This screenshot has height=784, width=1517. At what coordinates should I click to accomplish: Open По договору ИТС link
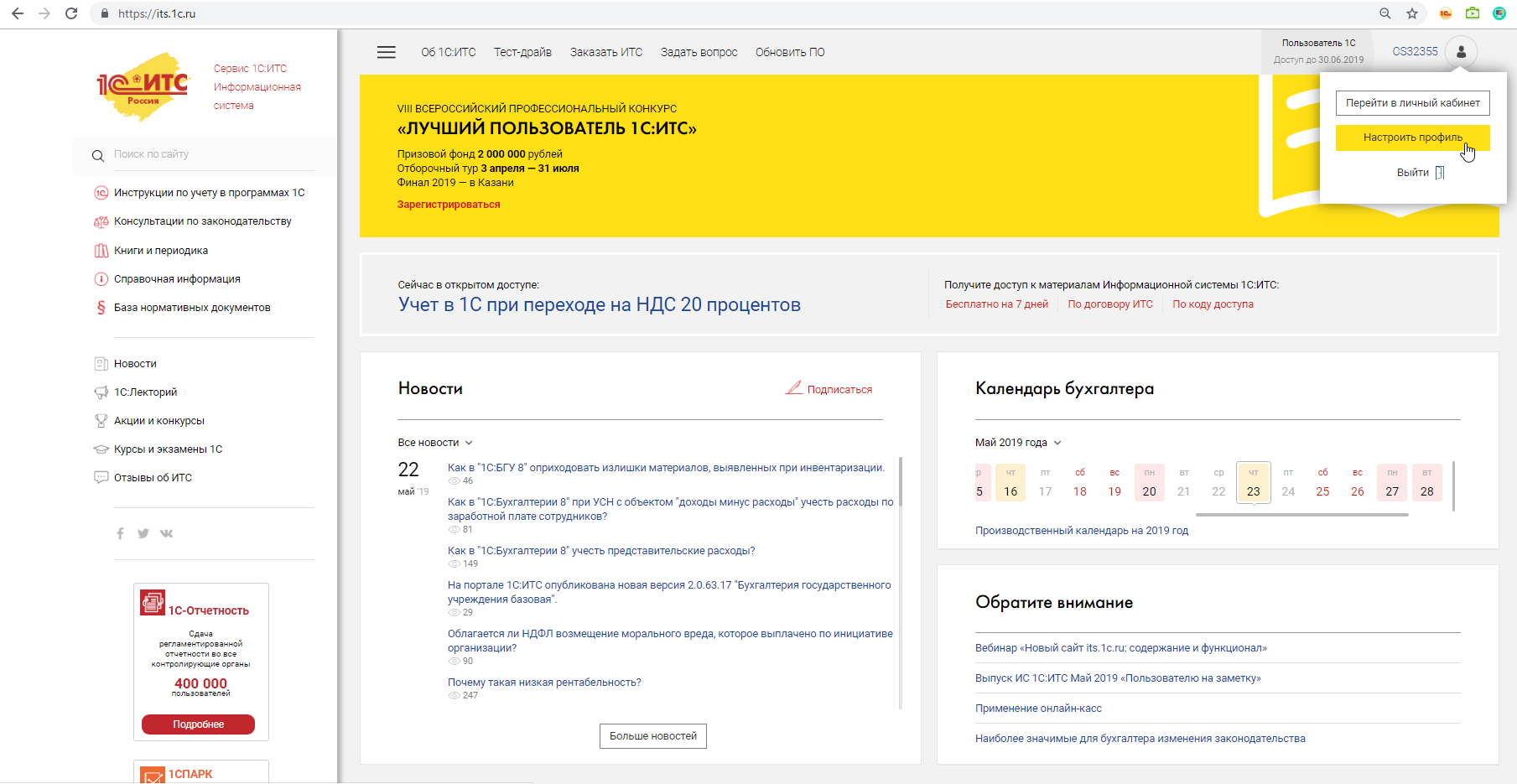[1110, 304]
